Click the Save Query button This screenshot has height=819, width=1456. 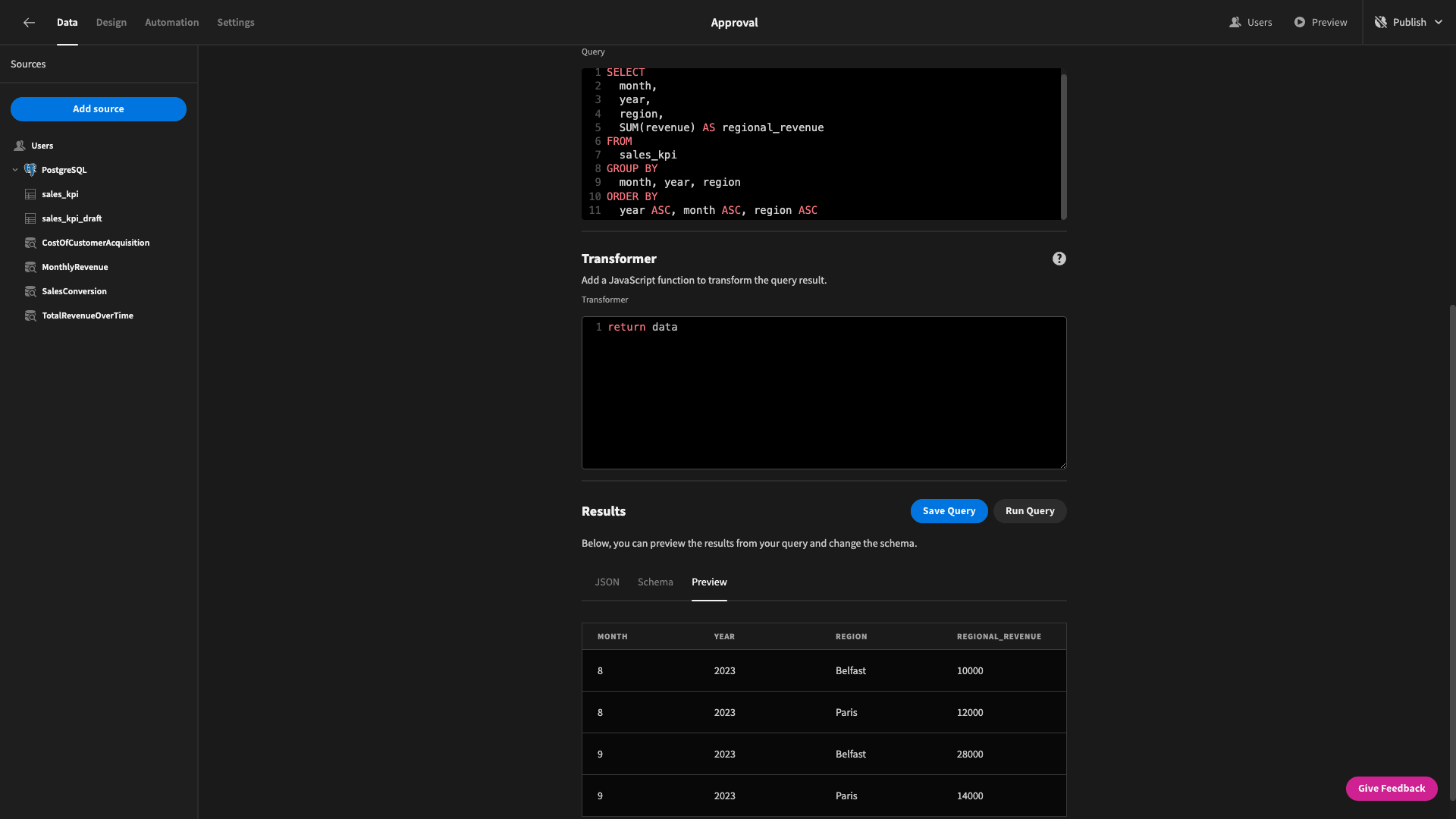(949, 511)
